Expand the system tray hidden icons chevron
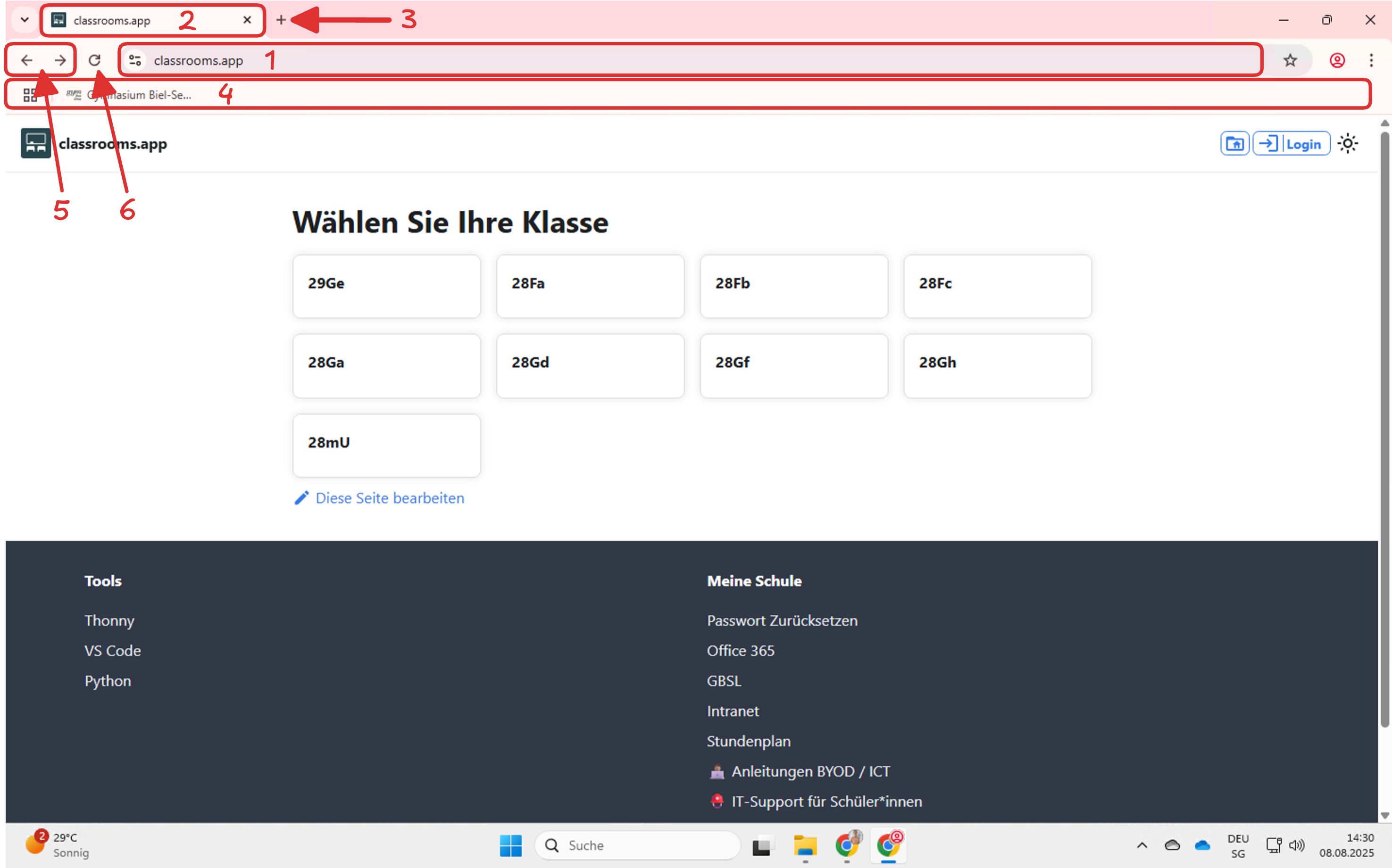1392x868 pixels. coord(1142,845)
